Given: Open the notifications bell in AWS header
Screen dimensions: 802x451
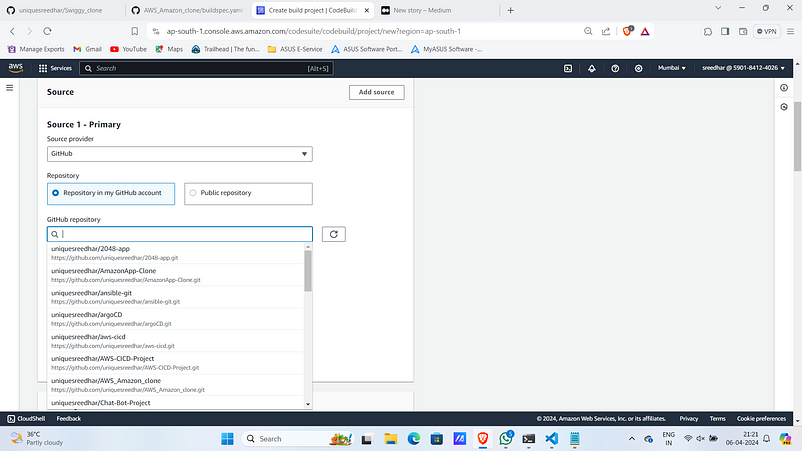Looking at the screenshot, I should pyautogui.click(x=591, y=68).
